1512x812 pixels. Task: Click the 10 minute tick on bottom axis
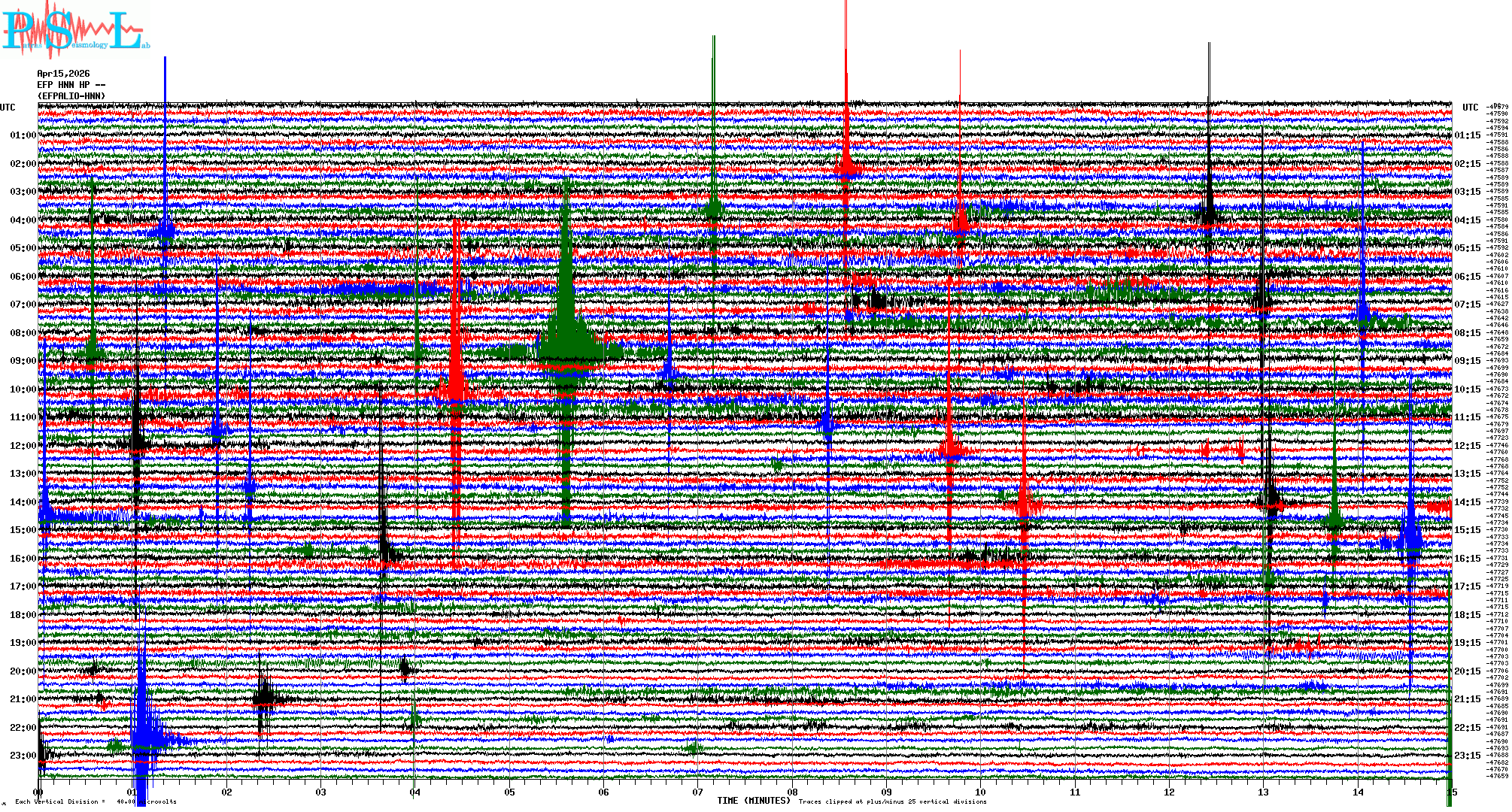pyautogui.click(x=980, y=792)
